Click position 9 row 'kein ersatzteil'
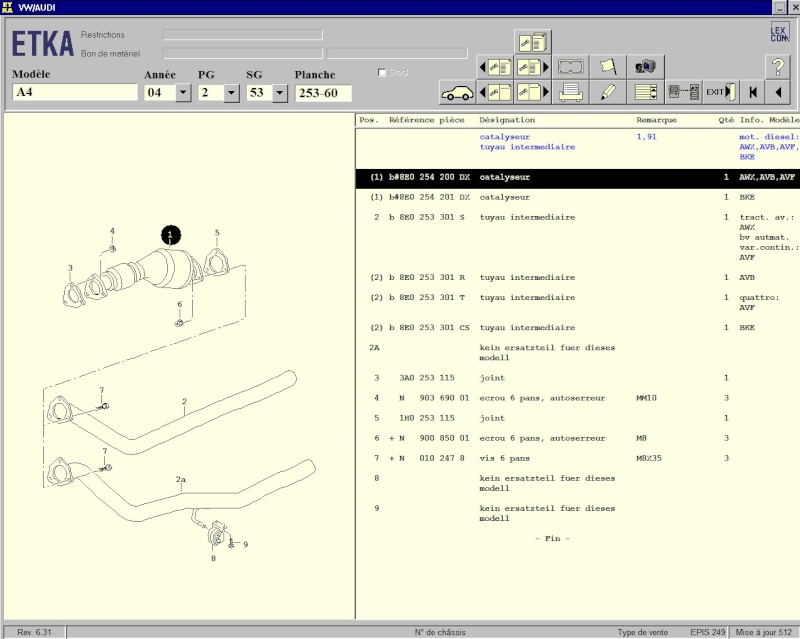 (578, 513)
